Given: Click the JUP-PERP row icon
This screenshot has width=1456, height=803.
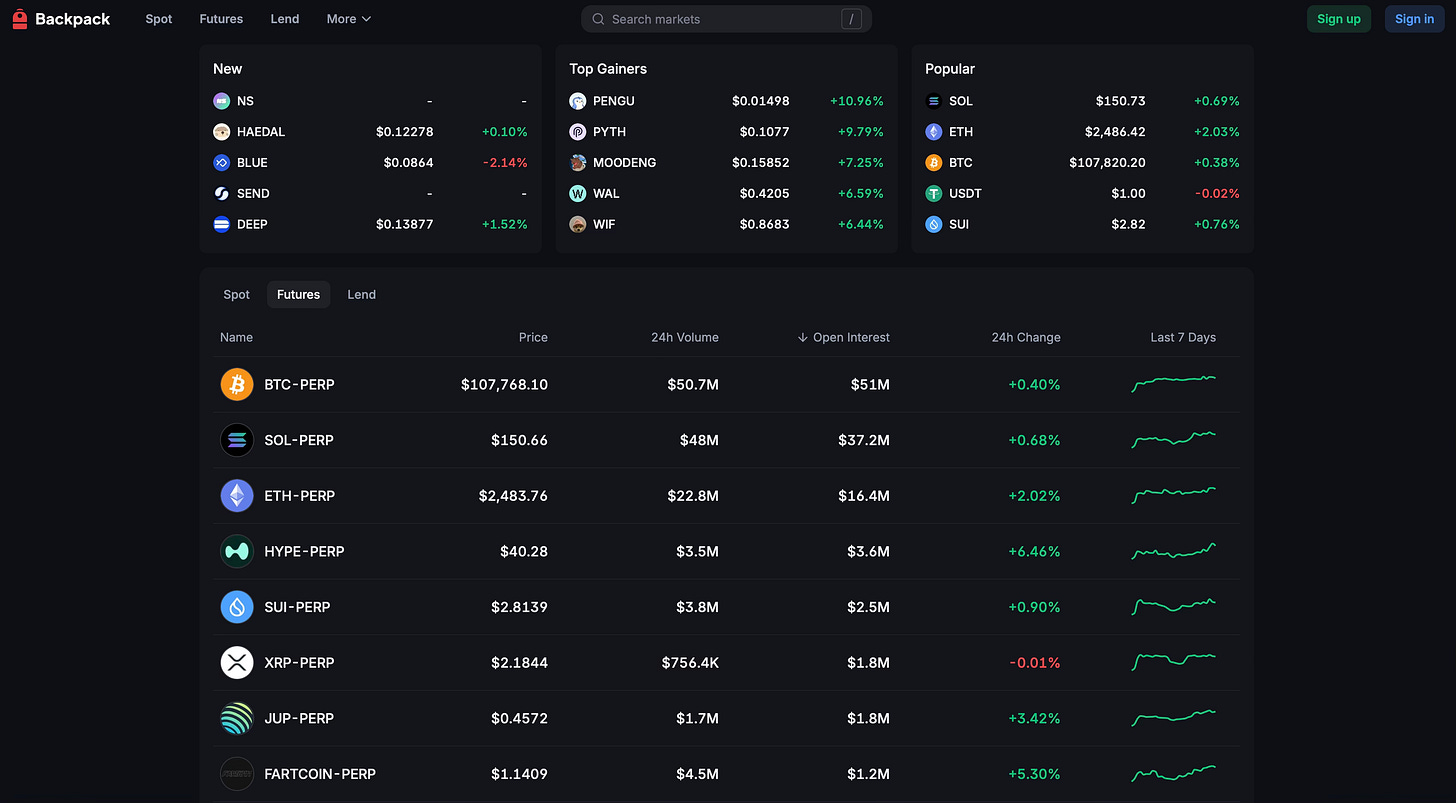Looking at the screenshot, I should (x=237, y=719).
